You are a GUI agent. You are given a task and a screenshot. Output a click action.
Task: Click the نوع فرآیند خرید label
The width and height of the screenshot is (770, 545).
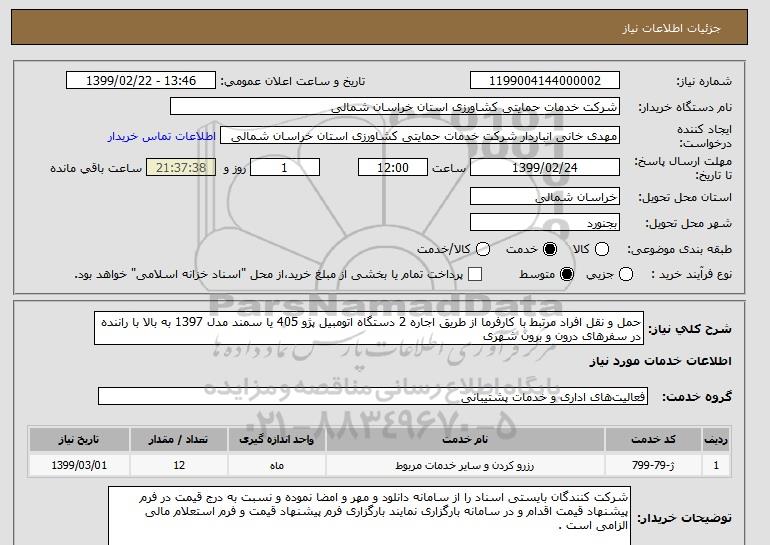tap(691, 275)
